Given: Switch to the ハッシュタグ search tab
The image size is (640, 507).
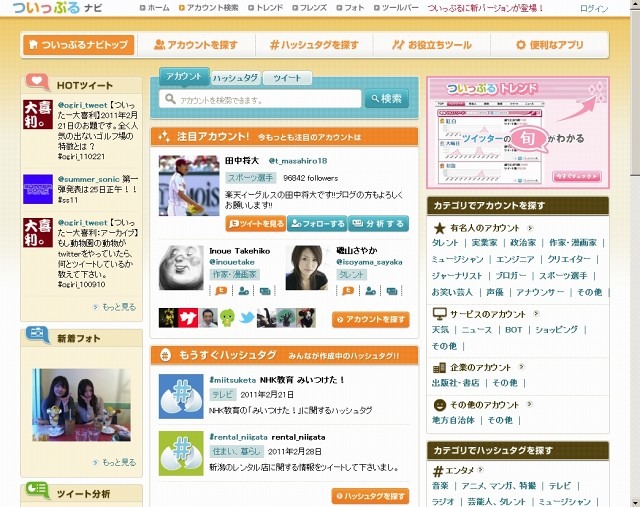Looking at the screenshot, I should point(236,78).
